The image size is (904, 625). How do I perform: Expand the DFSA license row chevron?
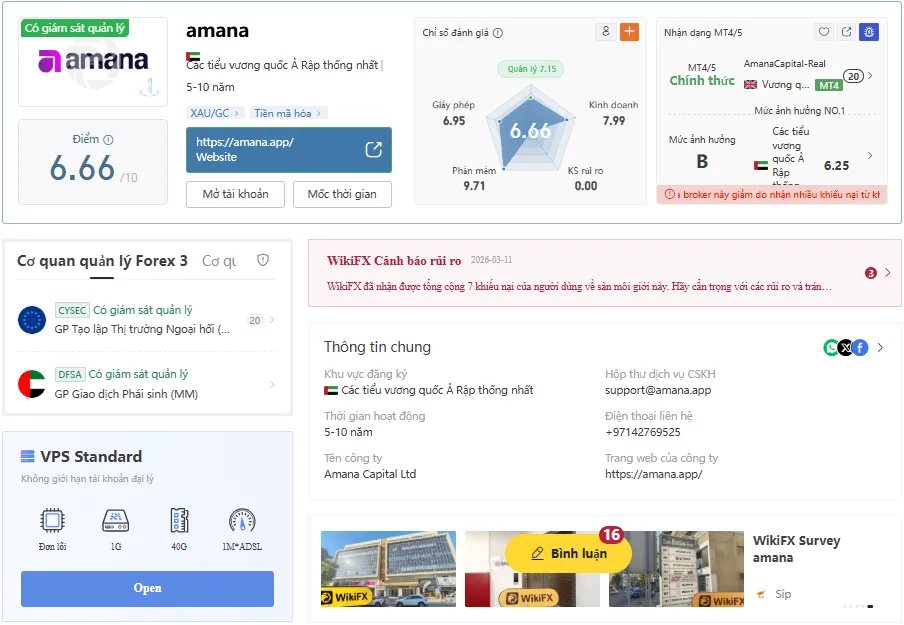[272, 384]
